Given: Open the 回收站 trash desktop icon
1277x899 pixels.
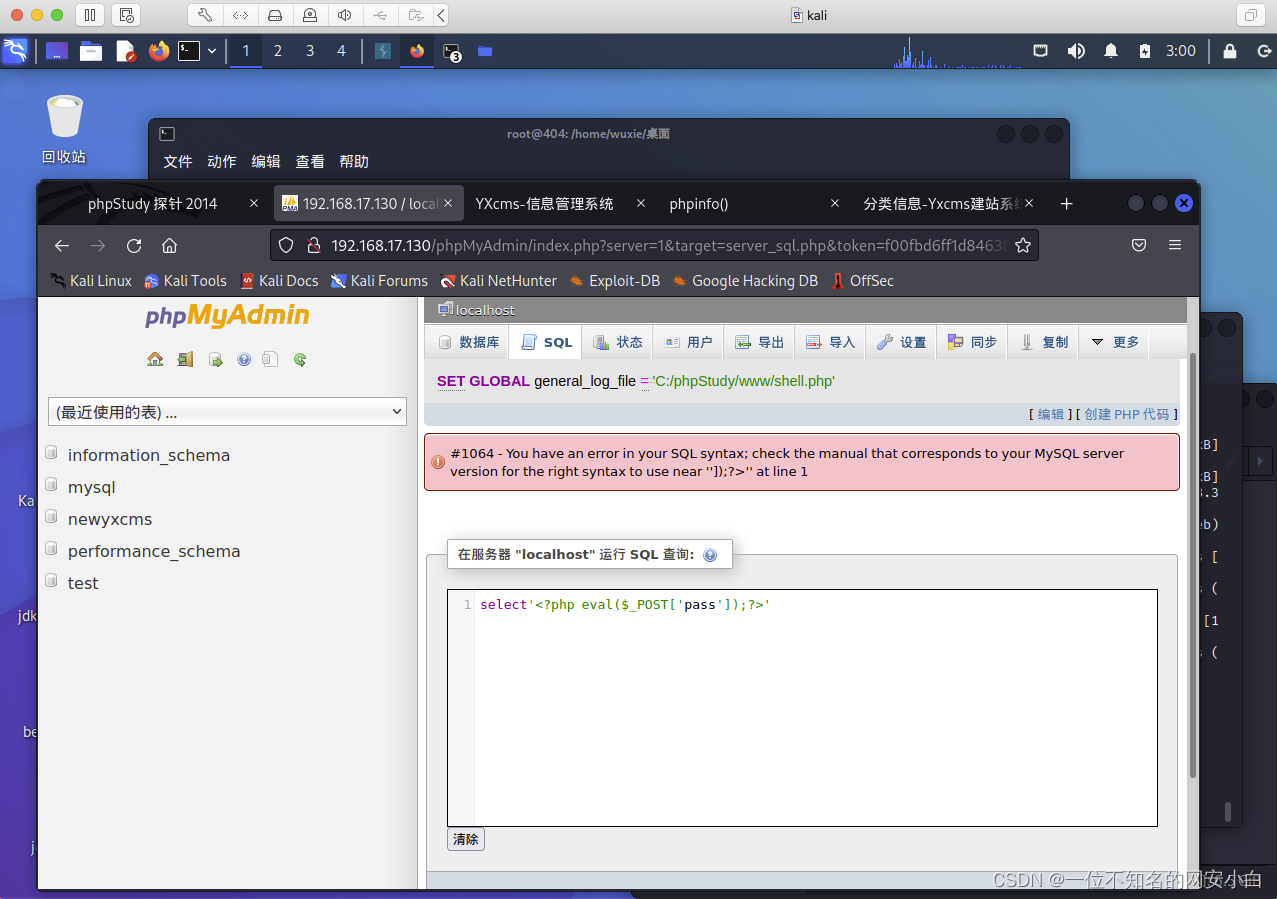Looking at the screenshot, I should pyautogui.click(x=64, y=129).
